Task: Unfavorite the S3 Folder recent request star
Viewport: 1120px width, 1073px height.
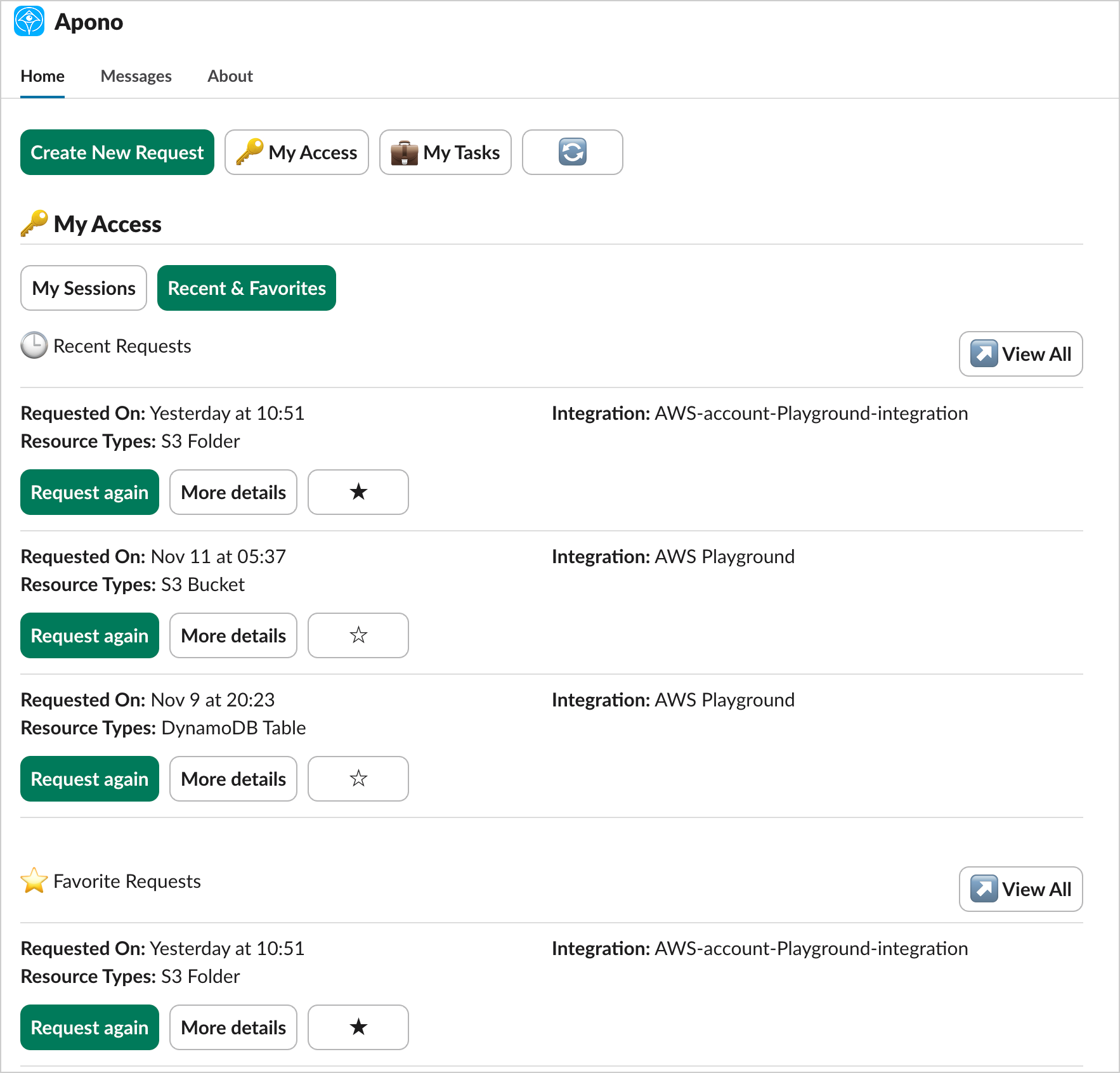Action: (x=358, y=492)
